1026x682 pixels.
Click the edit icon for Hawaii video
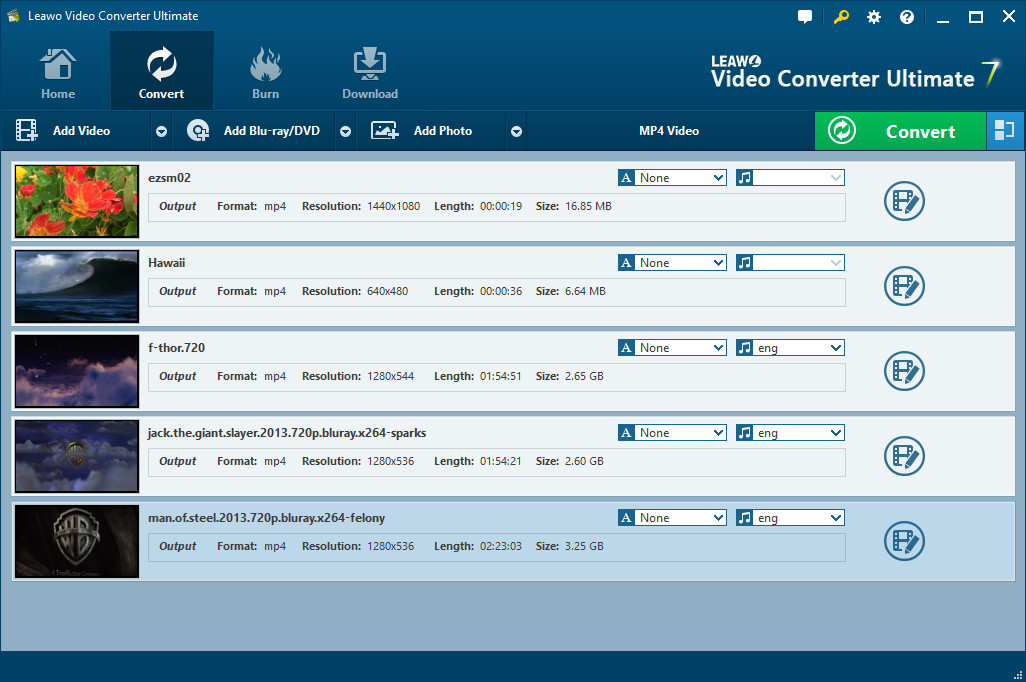(904, 286)
